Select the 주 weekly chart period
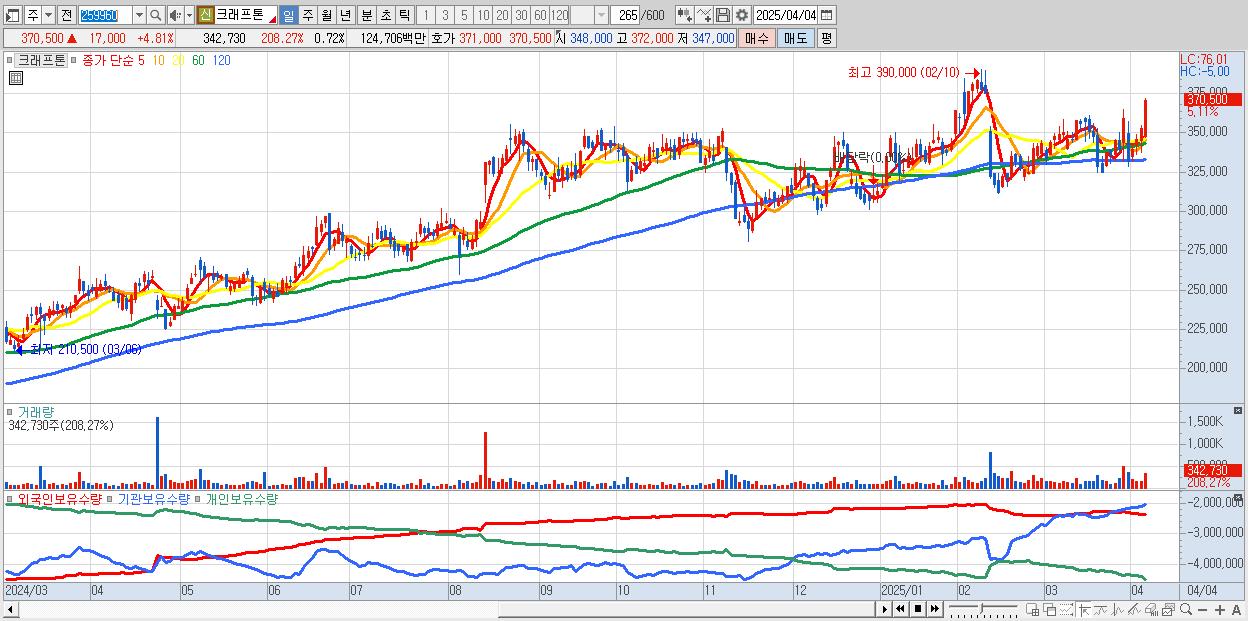This screenshot has height=621, width=1248. [x=307, y=15]
